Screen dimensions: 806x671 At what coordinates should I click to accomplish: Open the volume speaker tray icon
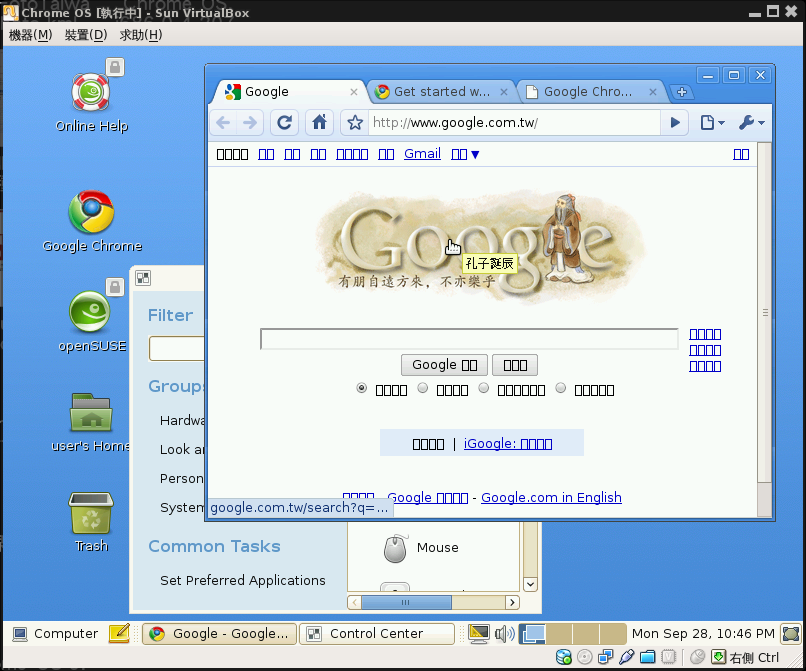[x=504, y=633]
